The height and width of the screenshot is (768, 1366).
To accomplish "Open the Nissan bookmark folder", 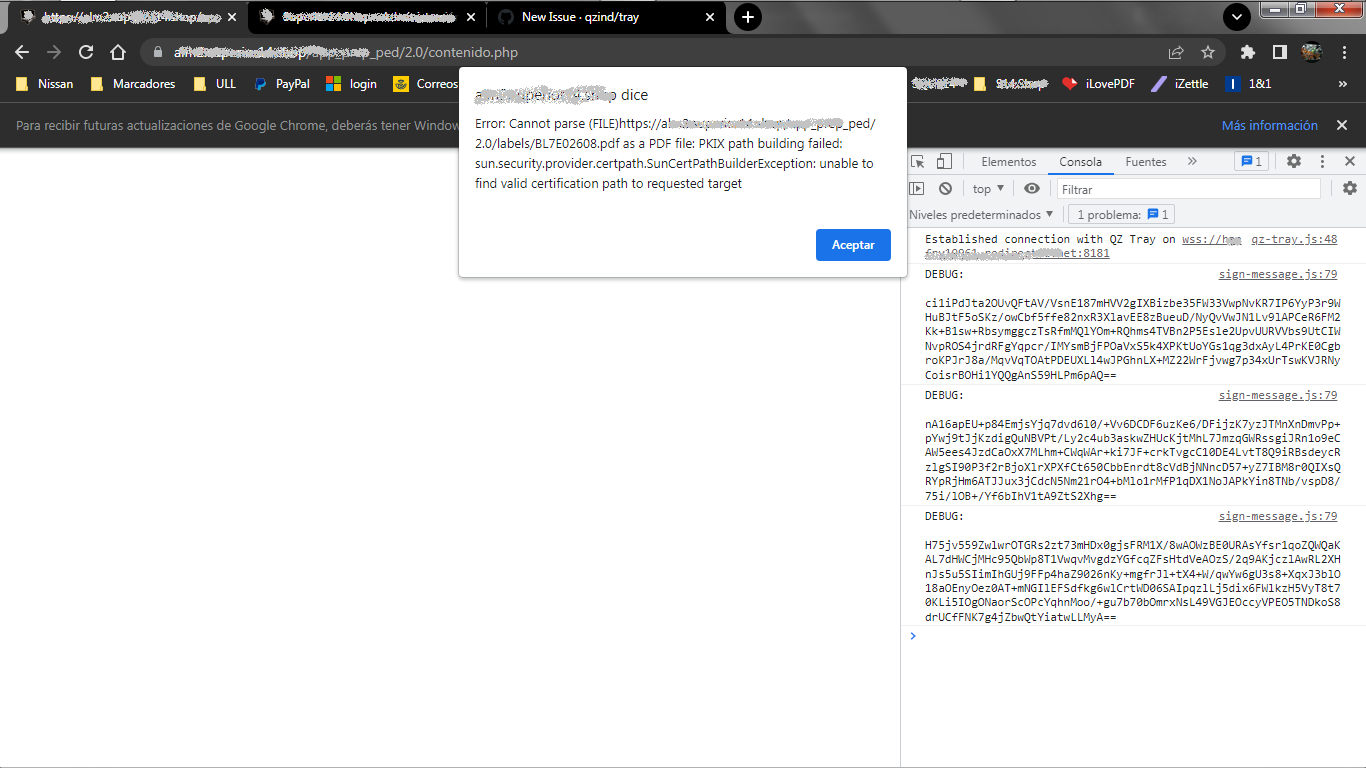I will [45, 84].
